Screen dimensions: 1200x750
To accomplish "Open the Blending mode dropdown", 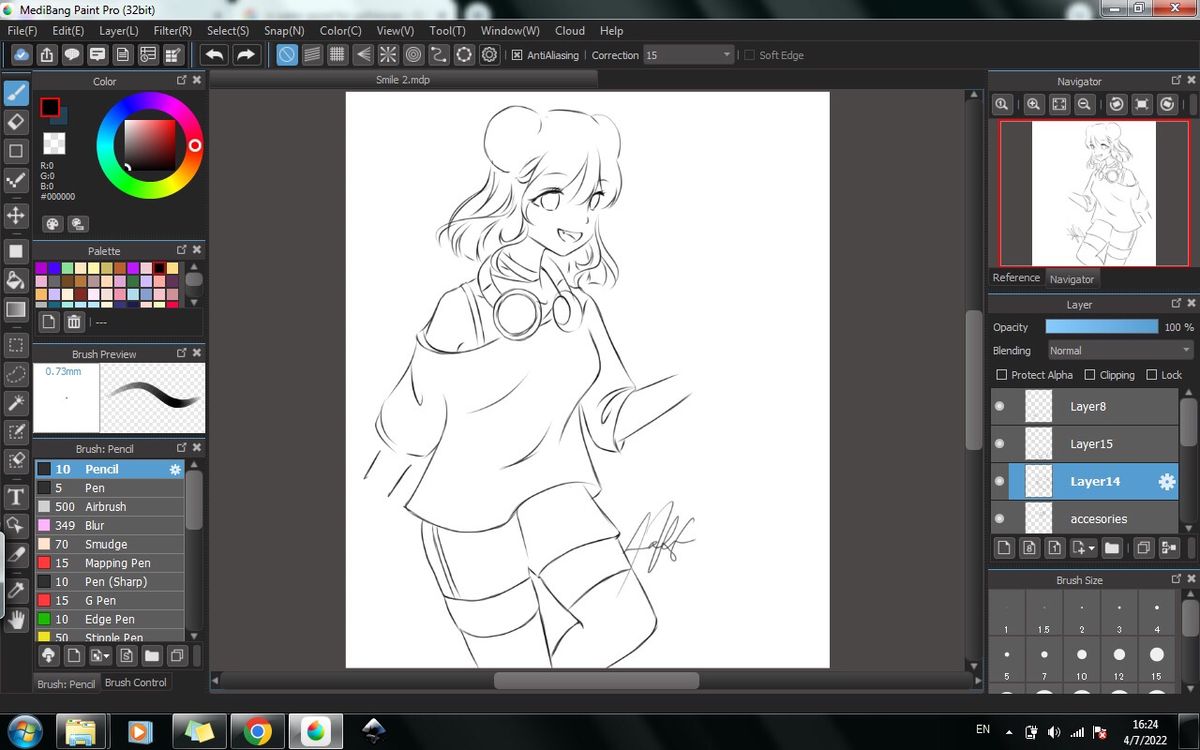I will click(x=1120, y=351).
